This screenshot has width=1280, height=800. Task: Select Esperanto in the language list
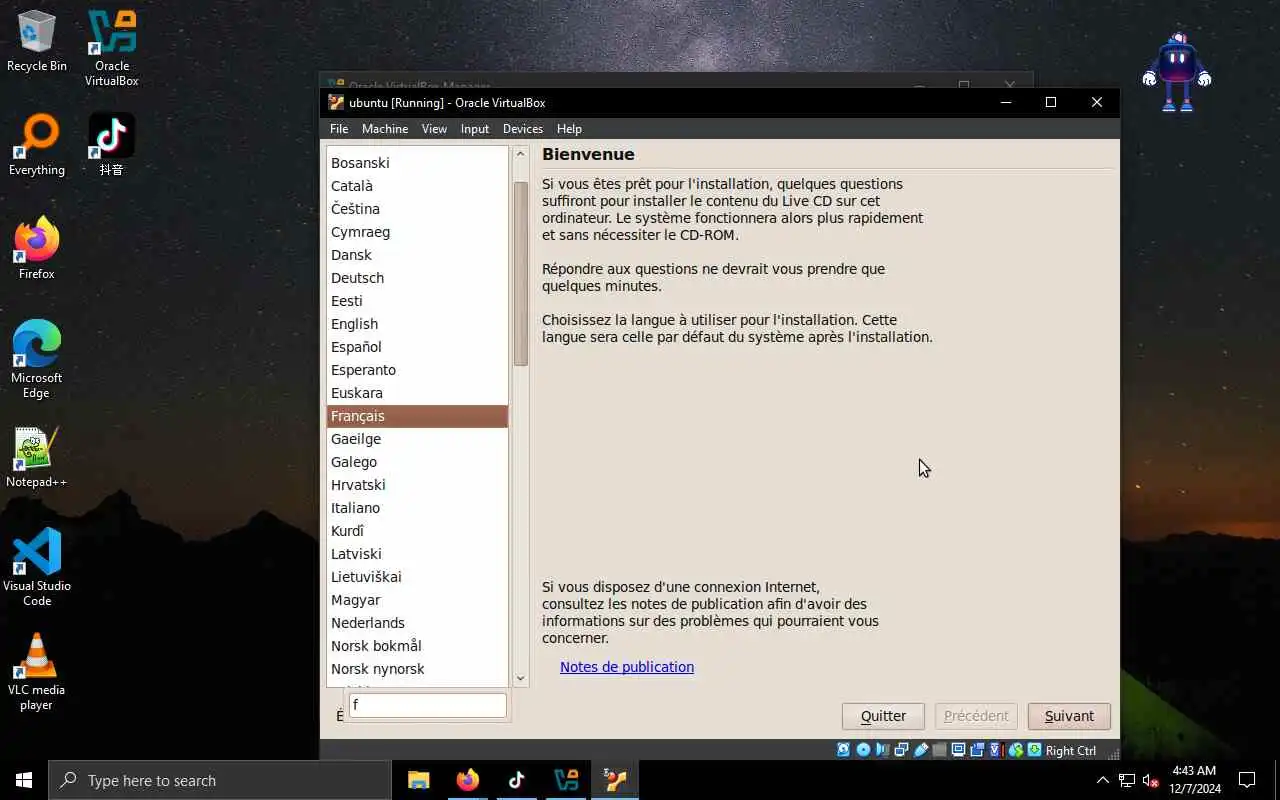tap(417, 370)
